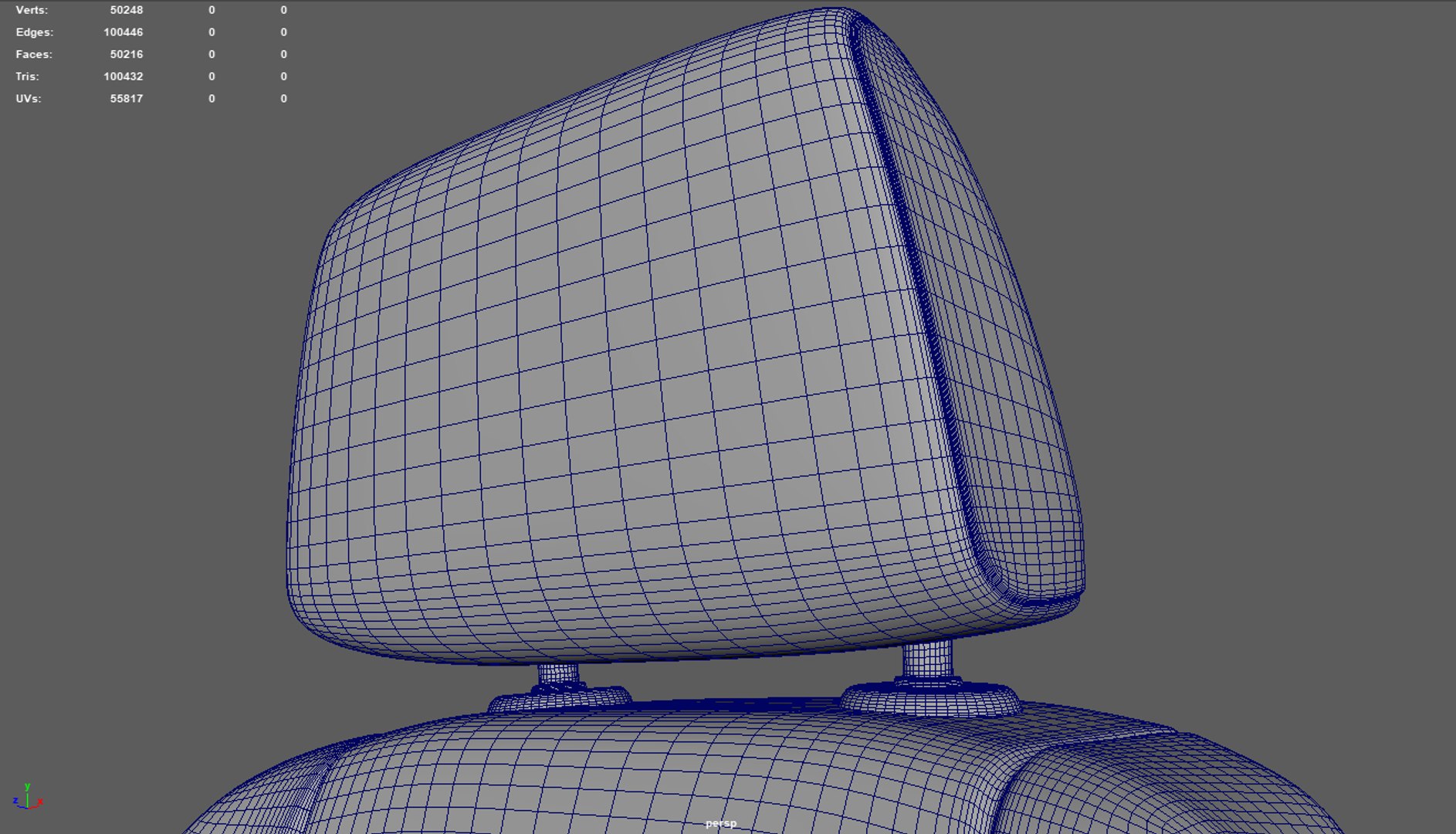1456x834 pixels.
Task: Select the edge count value 100446
Action: pyautogui.click(x=124, y=32)
